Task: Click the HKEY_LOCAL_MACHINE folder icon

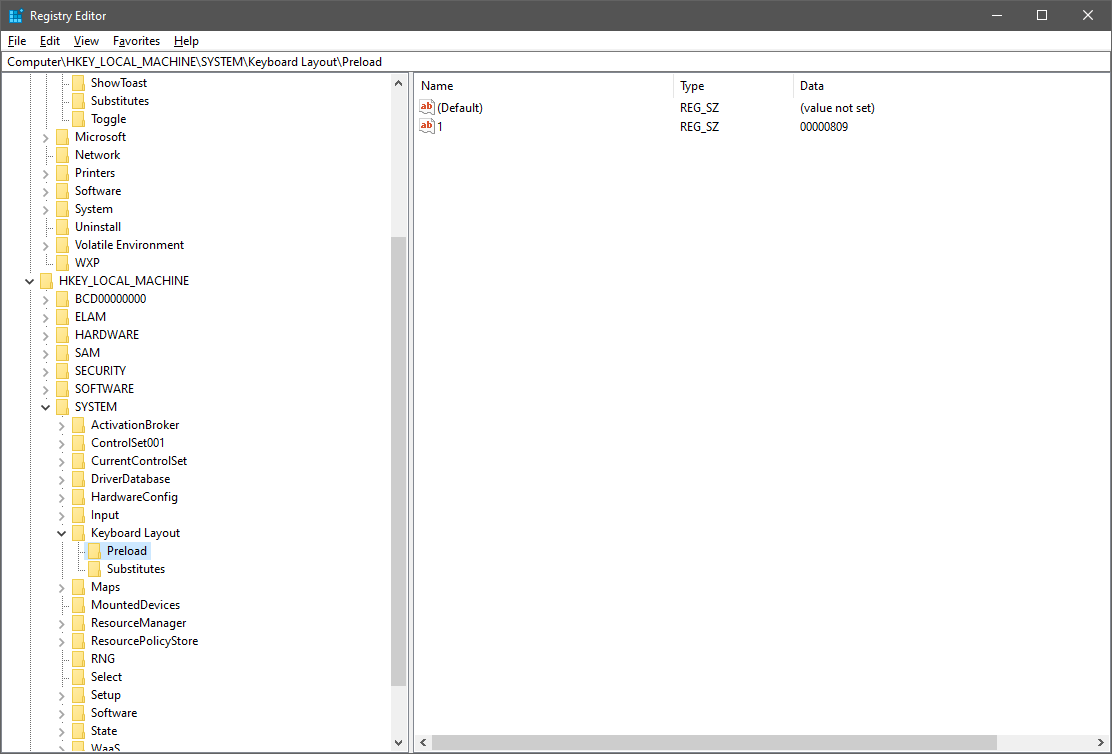Action: [47, 281]
